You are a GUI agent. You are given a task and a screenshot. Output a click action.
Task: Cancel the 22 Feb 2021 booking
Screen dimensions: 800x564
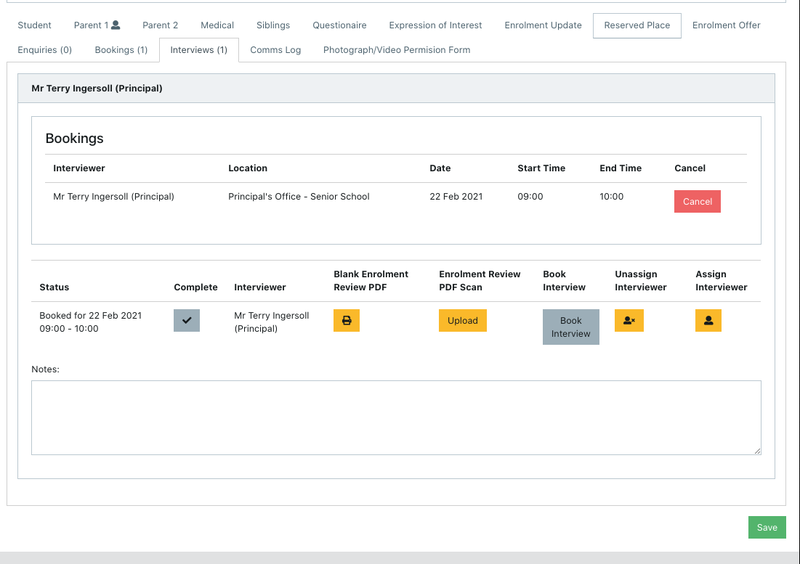(697, 201)
